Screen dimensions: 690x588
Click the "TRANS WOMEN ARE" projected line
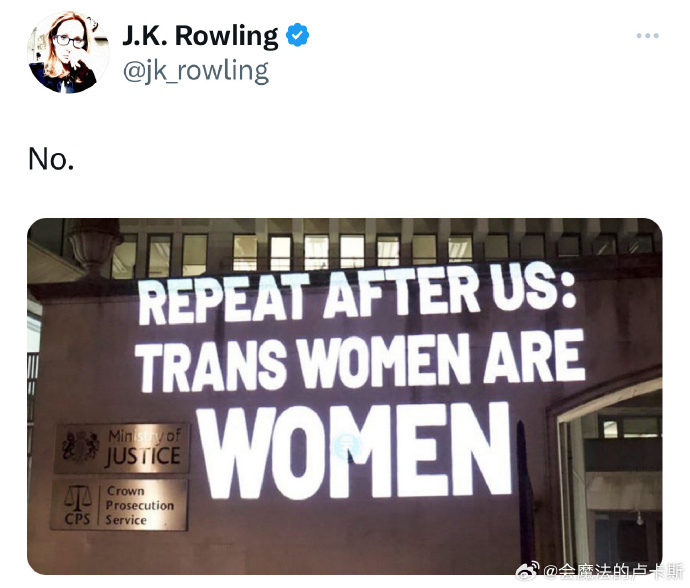[362, 362]
